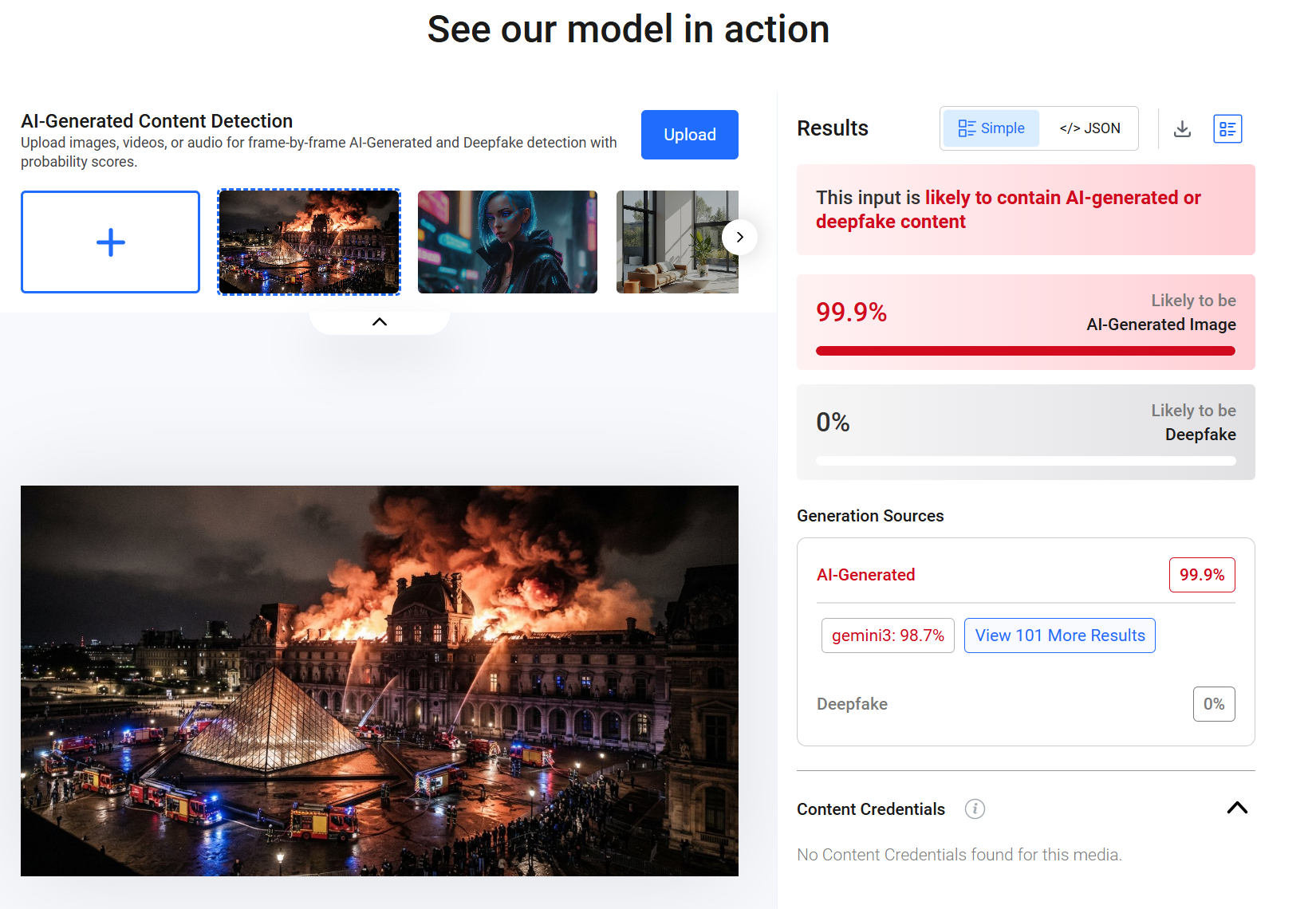The height and width of the screenshot is (909, 1316).
Task: Click the Generation Sources heading
Action: coord(870,516)
